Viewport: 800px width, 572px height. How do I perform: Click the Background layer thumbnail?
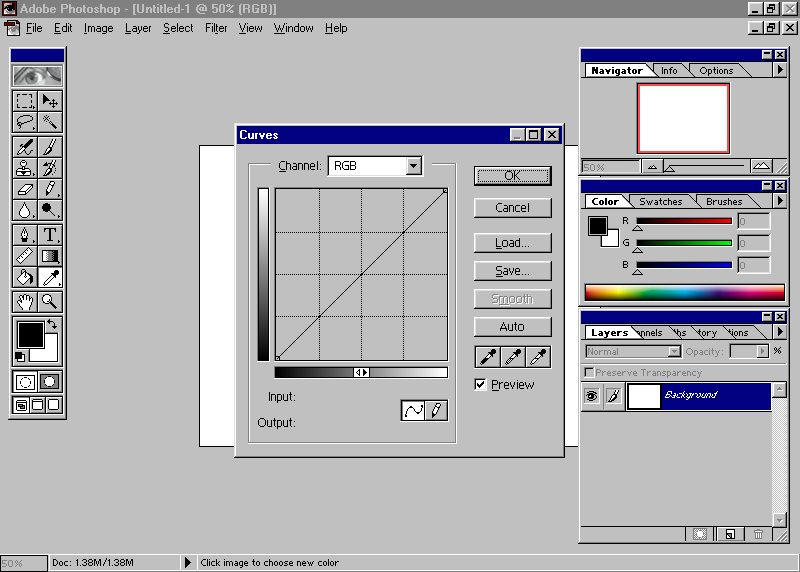(x=643, y=396)
